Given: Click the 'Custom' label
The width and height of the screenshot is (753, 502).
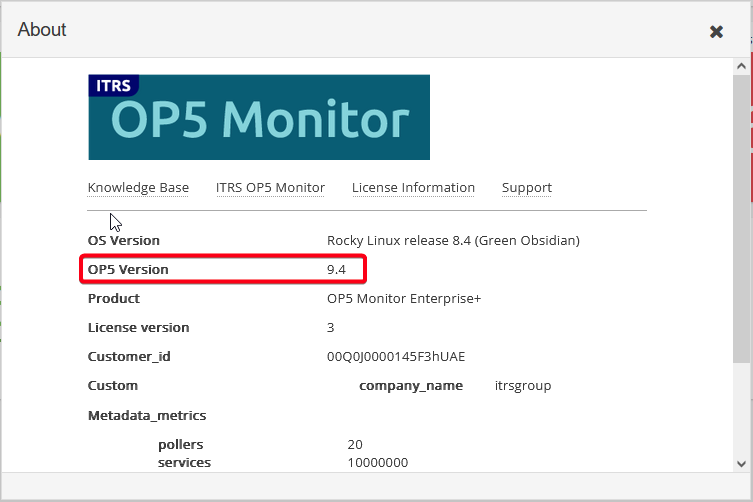Looking at the screenshot, I should point(112,386).
